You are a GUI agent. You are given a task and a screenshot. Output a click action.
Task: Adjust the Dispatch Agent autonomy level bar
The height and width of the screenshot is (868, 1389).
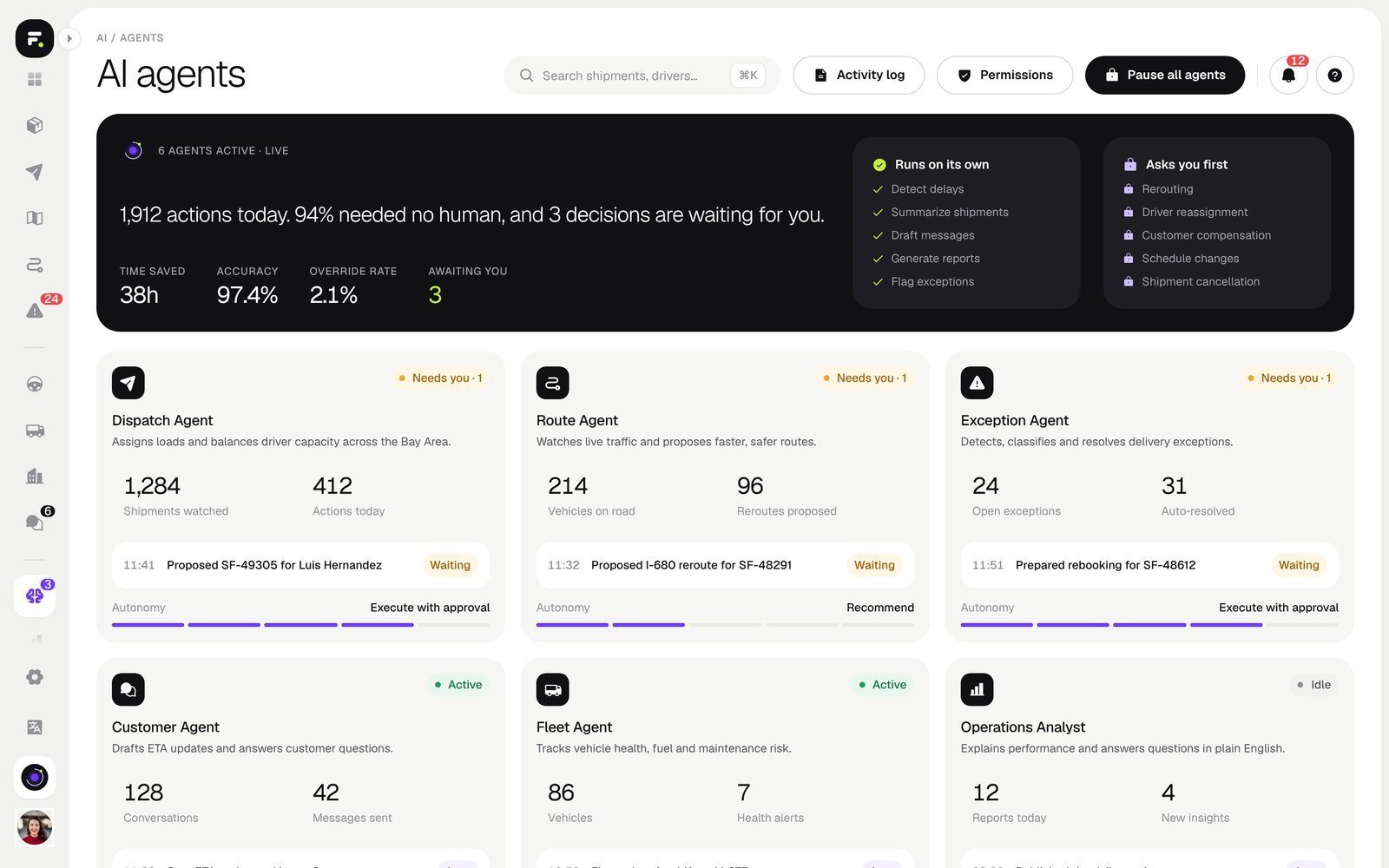click(x=301, y=625)
